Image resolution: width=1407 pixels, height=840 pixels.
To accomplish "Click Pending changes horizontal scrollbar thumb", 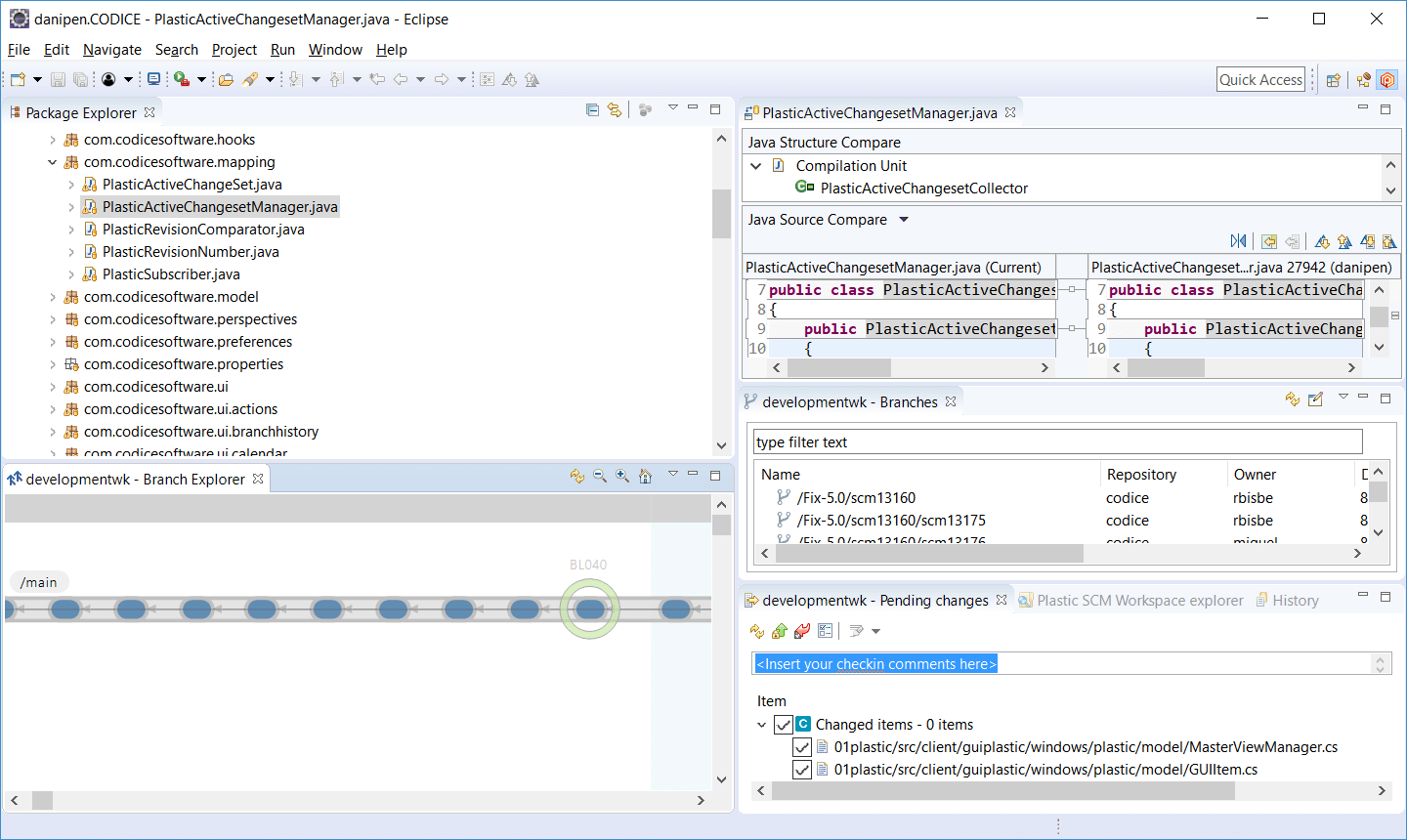I will (1003, 791).
